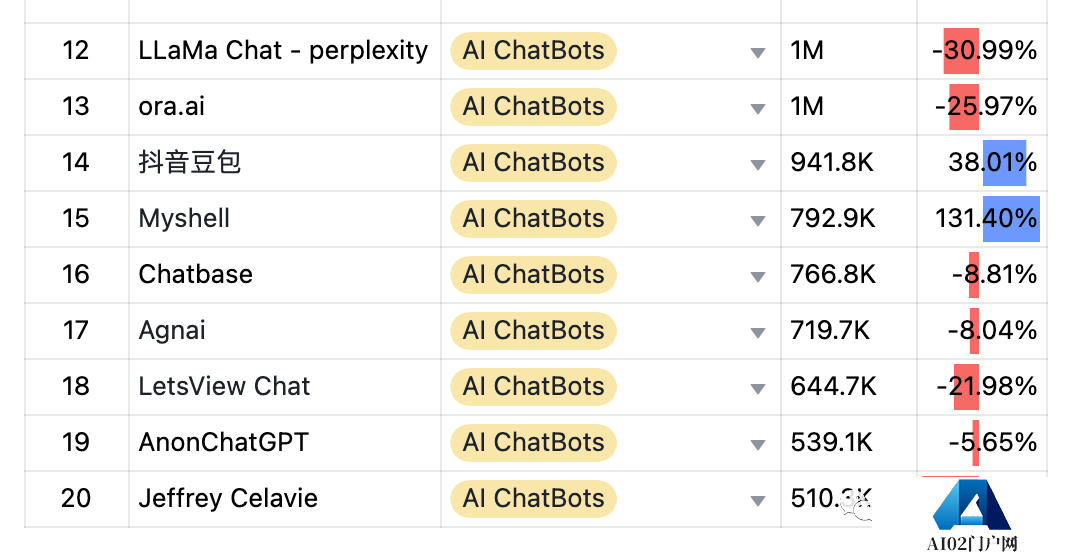Open category dropdown arrow for ora.ai row
Screen dimensions: 1072x552
pos(758,109)
